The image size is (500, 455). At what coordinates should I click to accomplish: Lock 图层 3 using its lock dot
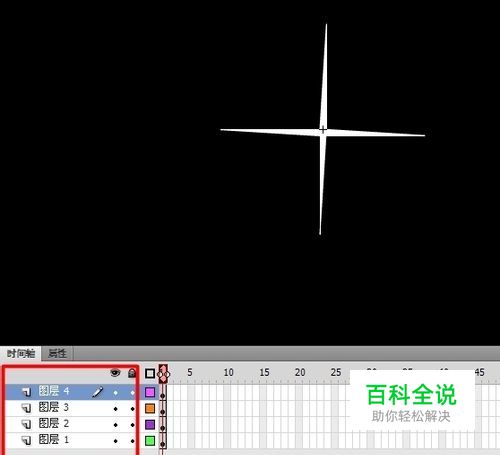133,409
